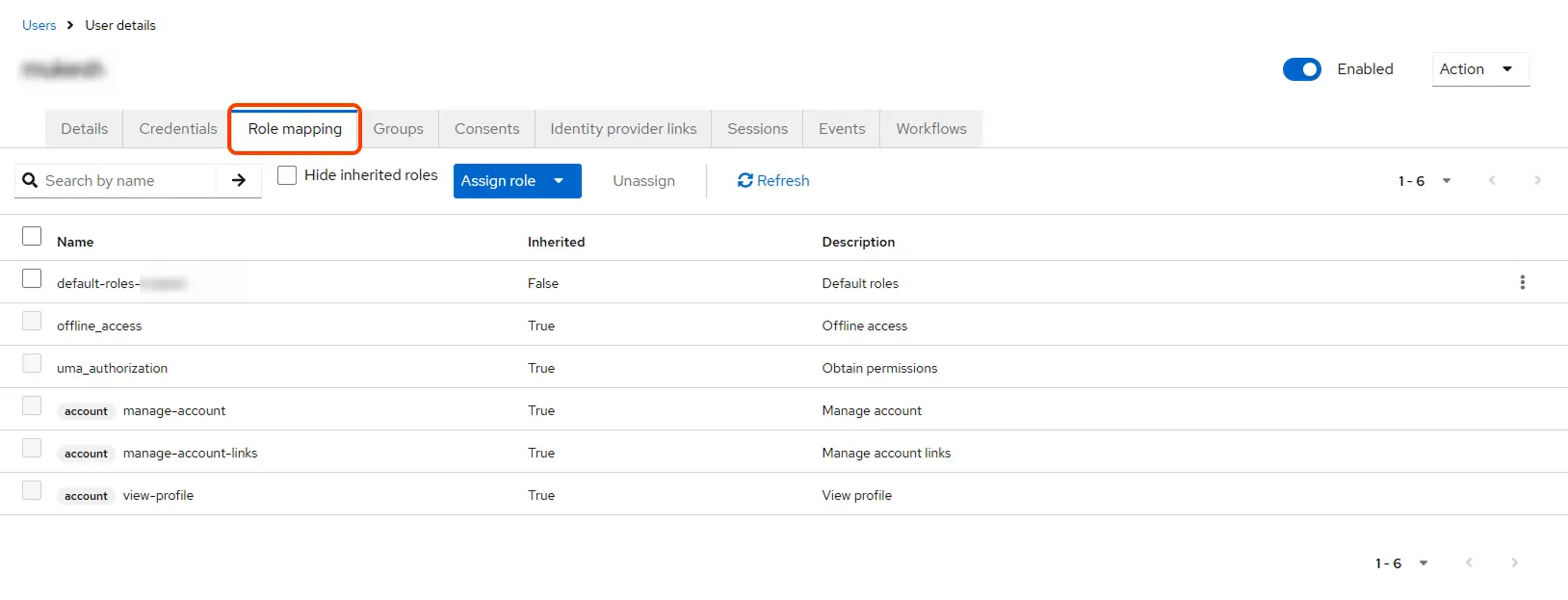The image size is (1568, 600).
Task: Go to previous page in top pagination
Action: tap(1492, 180)
